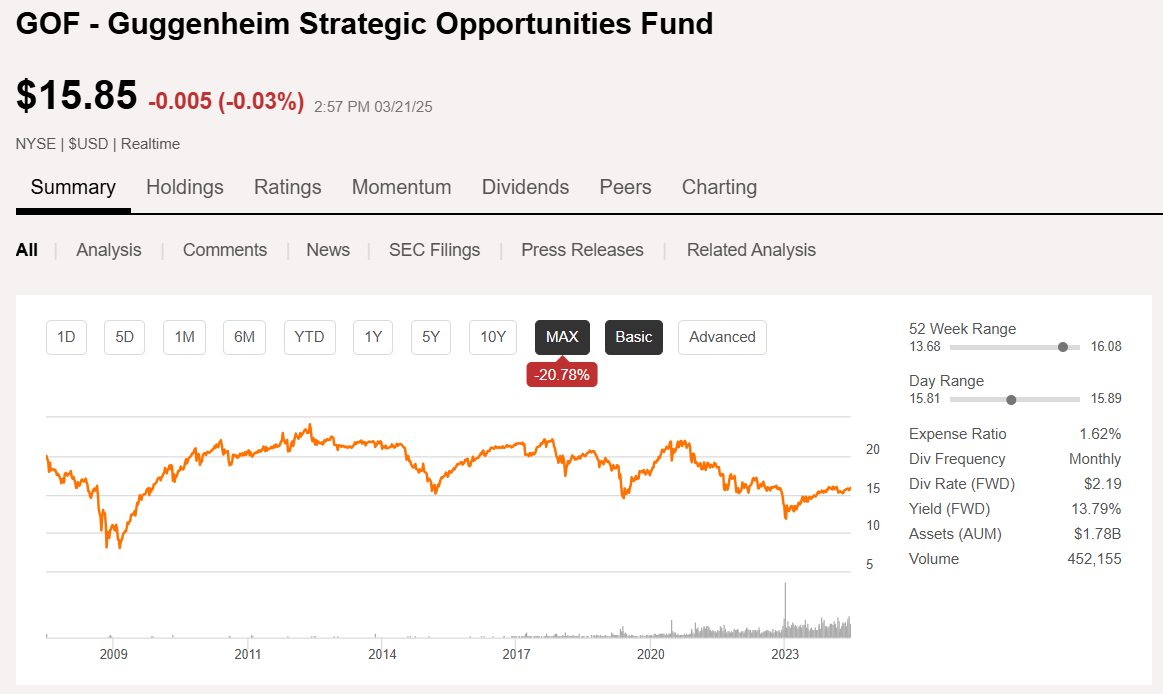
Task: Select the All filter
Action: tap(27, 250)
